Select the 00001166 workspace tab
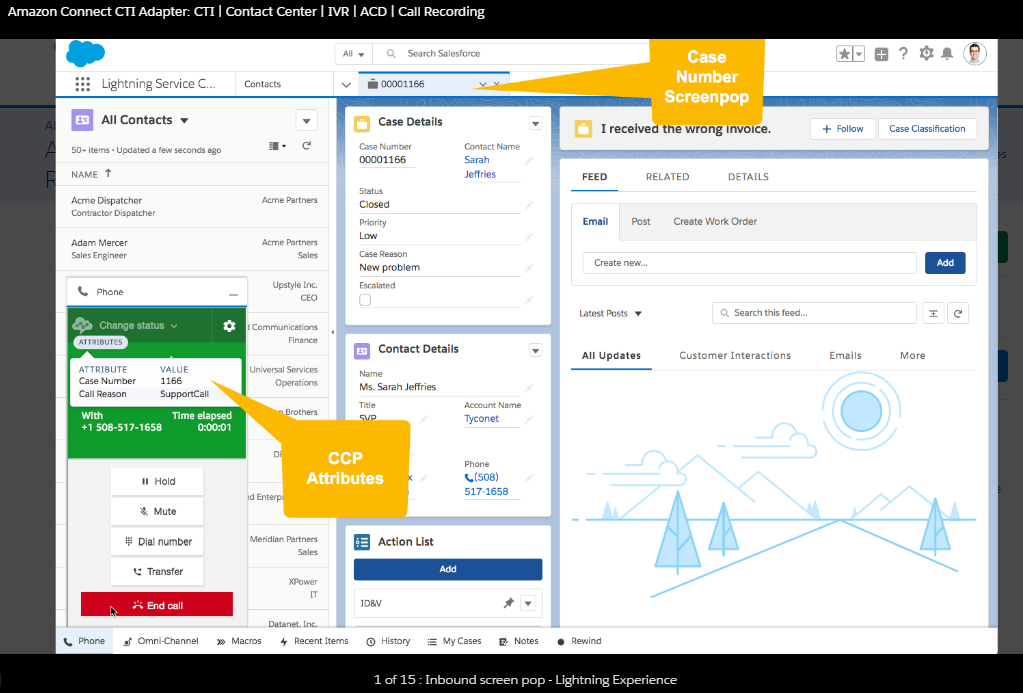This screenshot has width=1023, height=693. 403,84
